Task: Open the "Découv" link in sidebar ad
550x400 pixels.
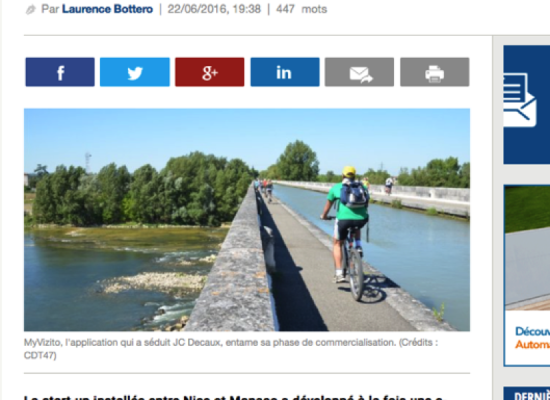Action: pyautogui.click(x=532, y=332)
